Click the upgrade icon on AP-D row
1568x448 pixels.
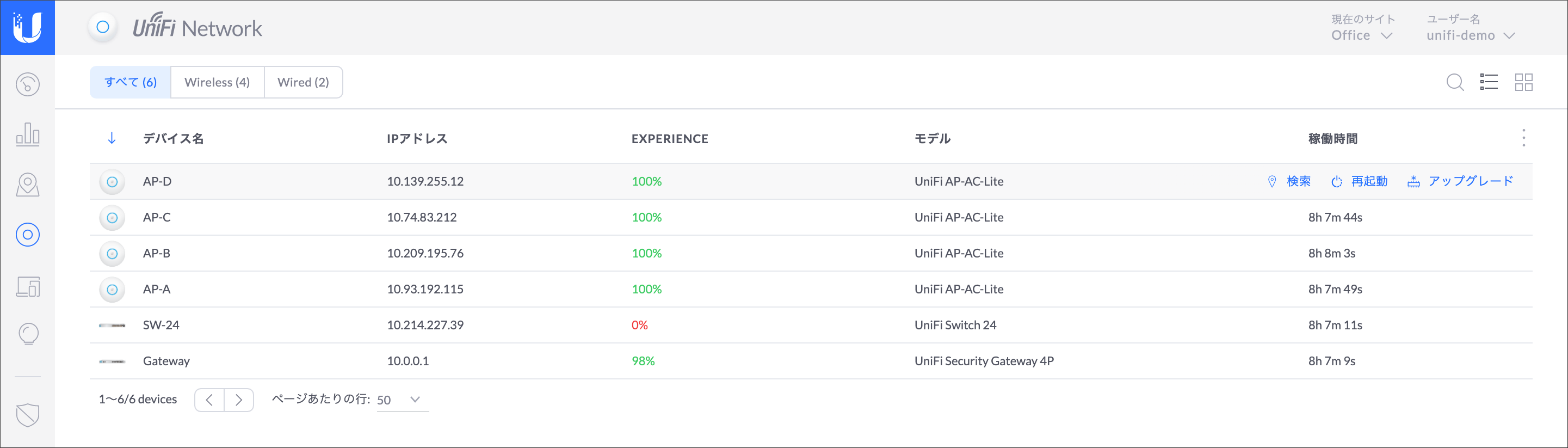point(1413,181)
